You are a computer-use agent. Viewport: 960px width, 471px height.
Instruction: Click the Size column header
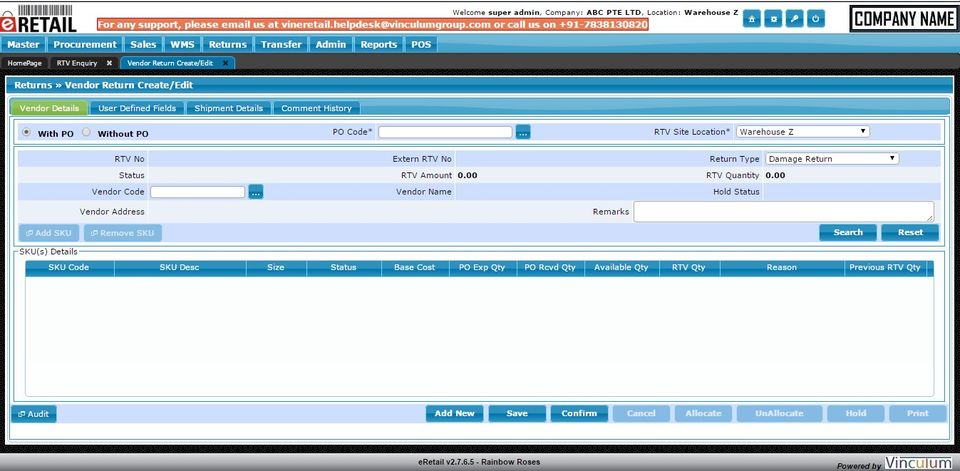[x=276, y=268]
